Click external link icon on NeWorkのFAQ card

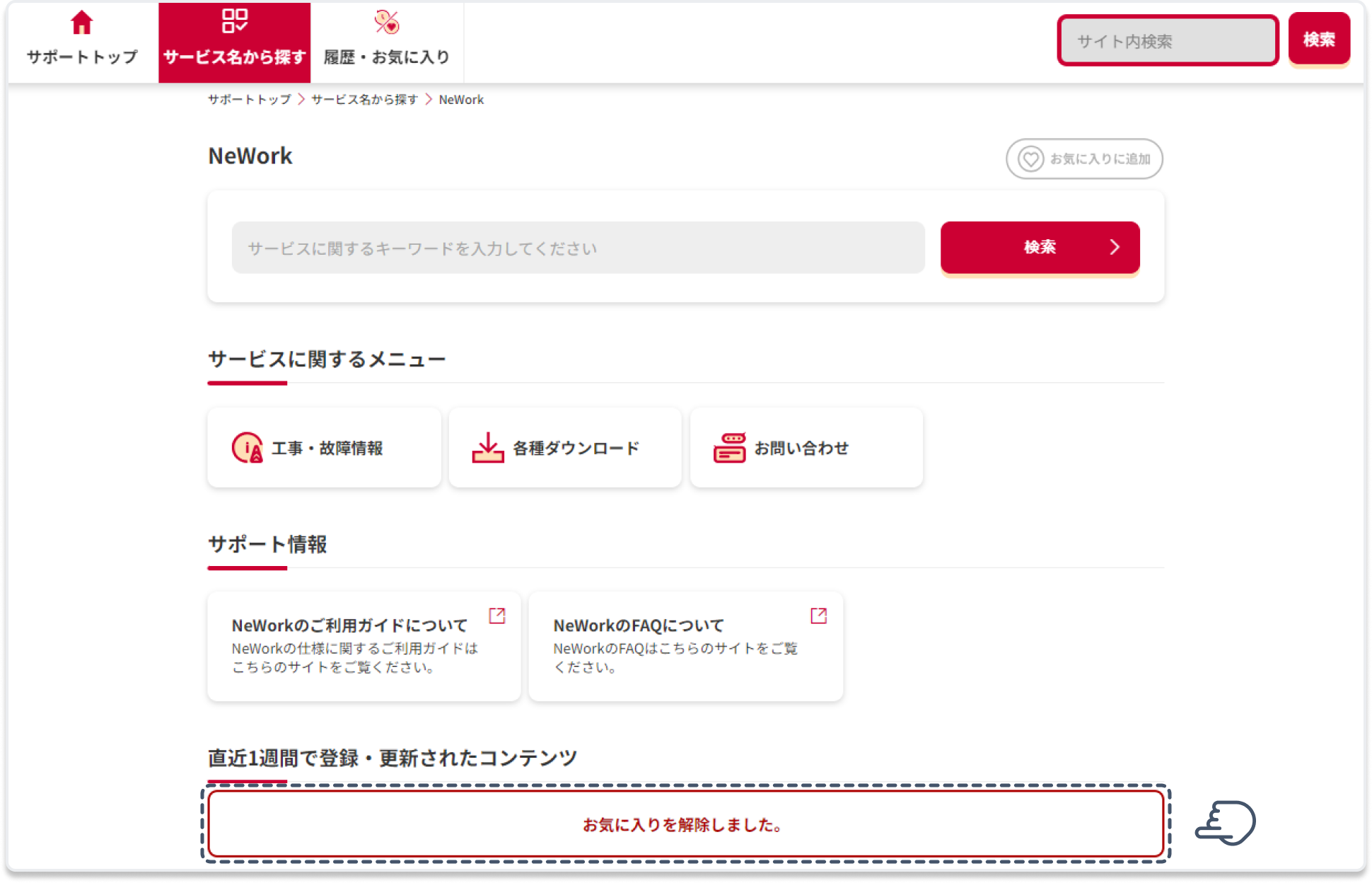click(x=818, y=616)
